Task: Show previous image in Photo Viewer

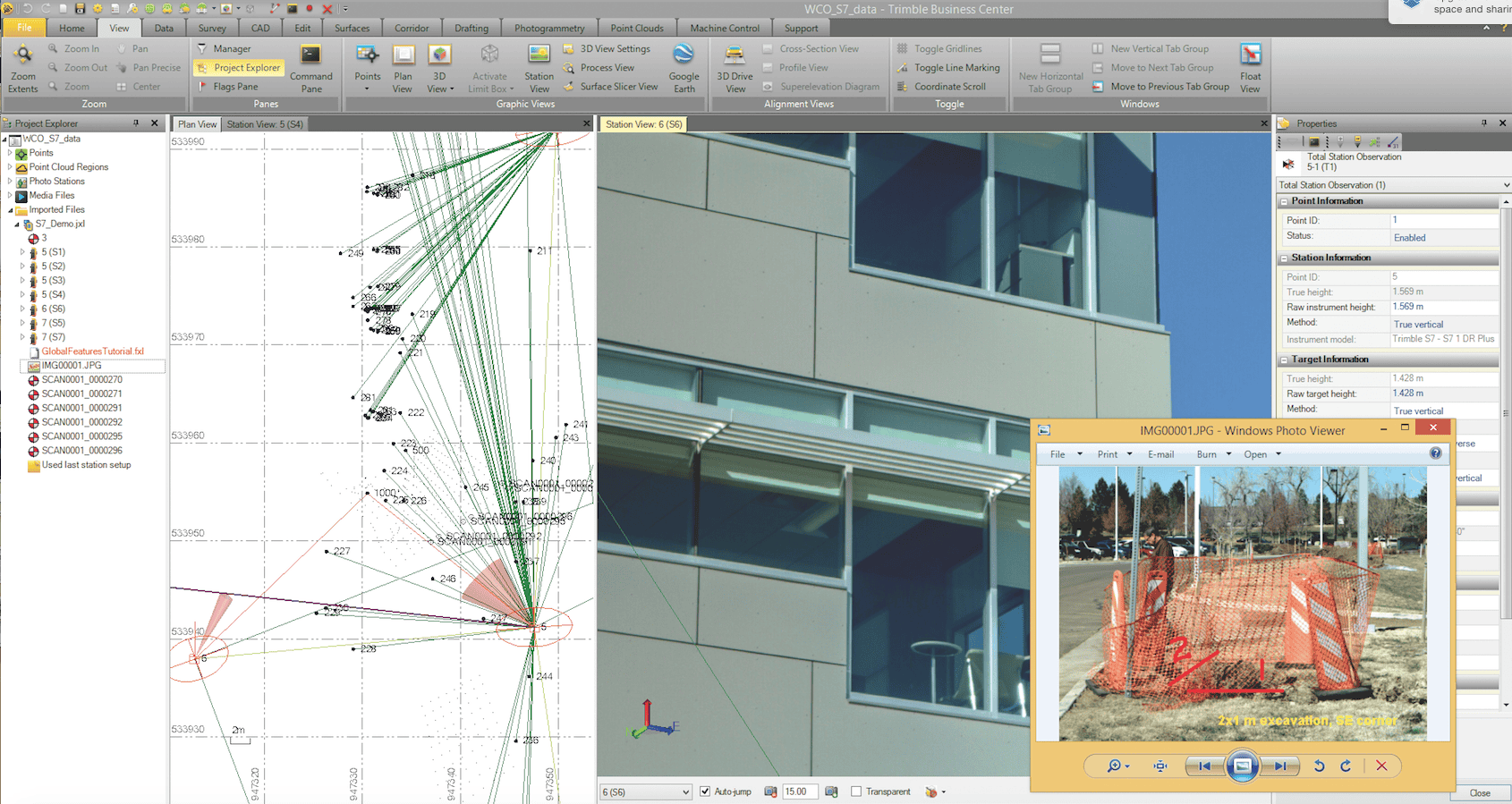Action: [1204, 766]
